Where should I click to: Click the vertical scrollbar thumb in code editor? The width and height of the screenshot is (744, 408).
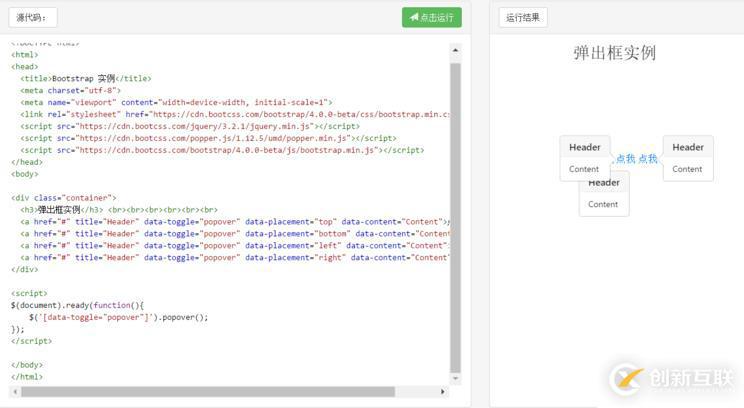pyautogui.click(x=456, y=218)
